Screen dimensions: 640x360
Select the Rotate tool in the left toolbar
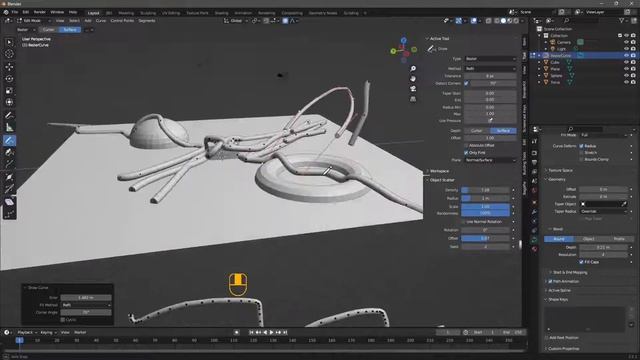click(x=9, y=79)
